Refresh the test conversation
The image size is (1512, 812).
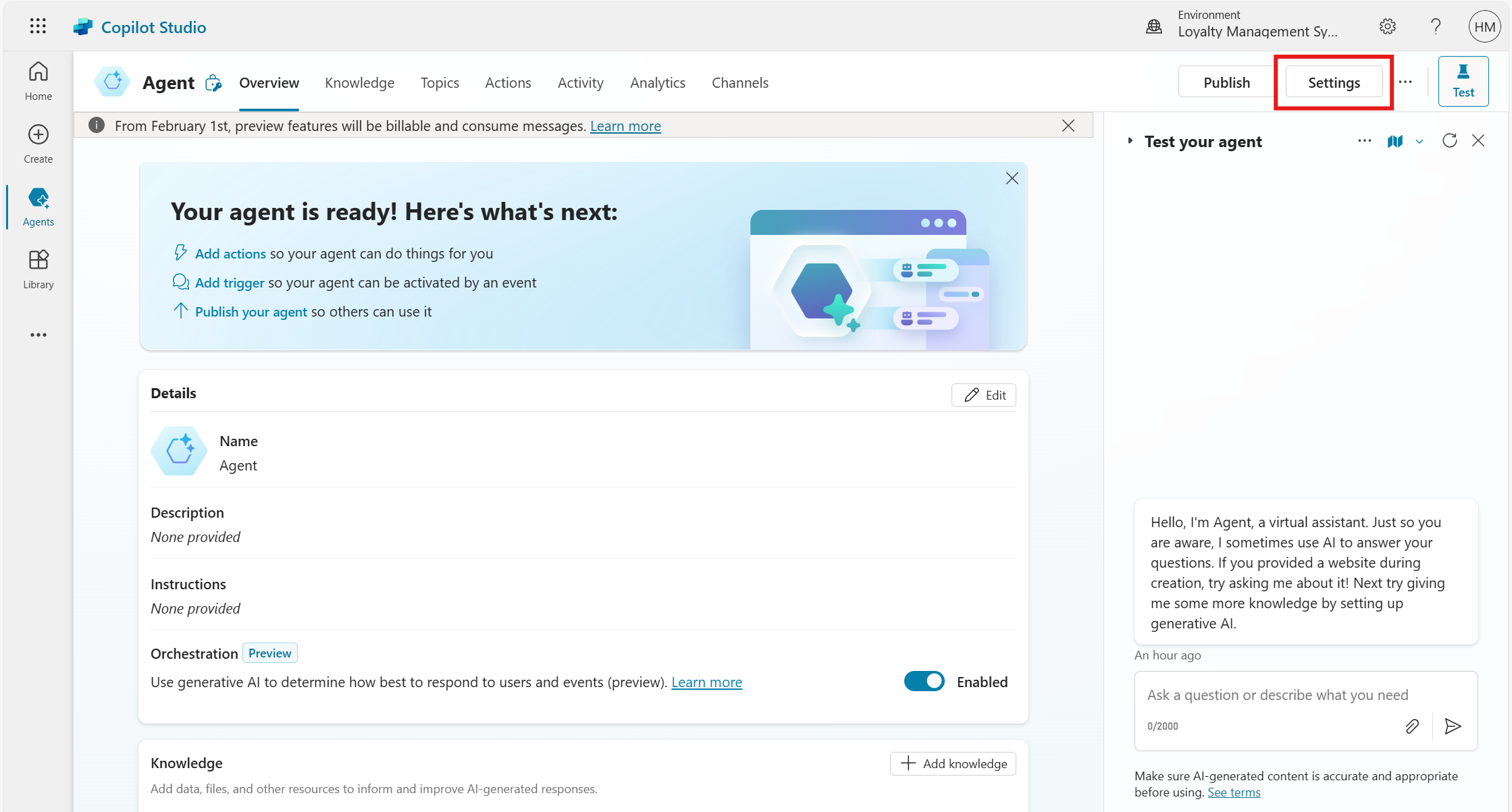tap(1449, 140)
